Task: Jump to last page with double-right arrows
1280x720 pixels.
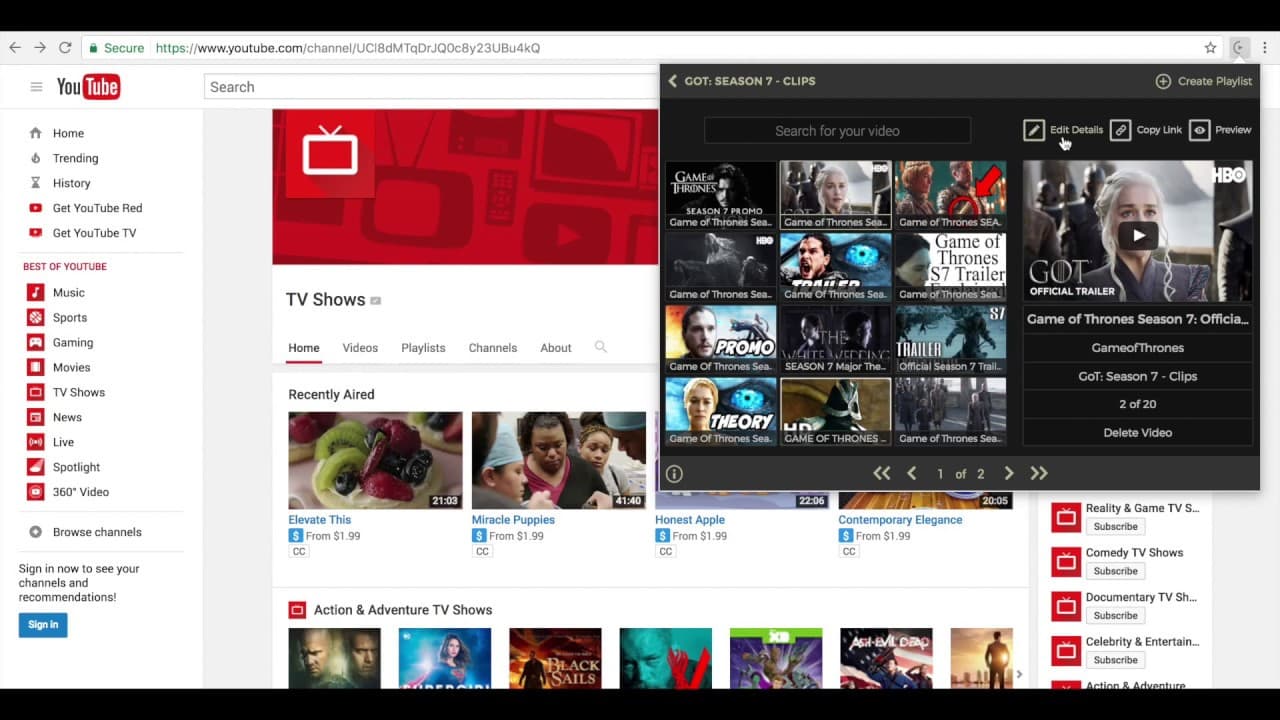Action: point(1039,474)
